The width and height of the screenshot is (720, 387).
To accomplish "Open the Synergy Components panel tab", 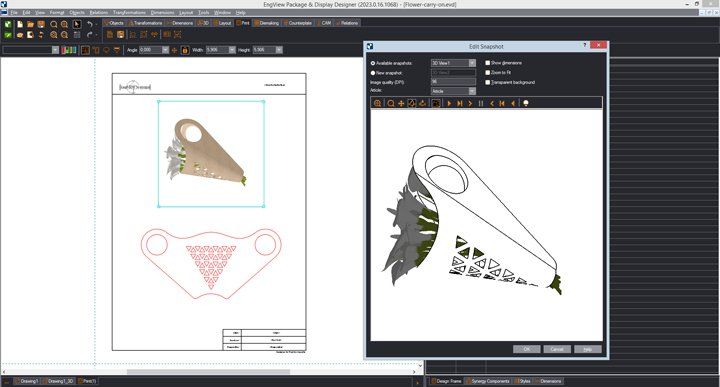I will 488,381.
